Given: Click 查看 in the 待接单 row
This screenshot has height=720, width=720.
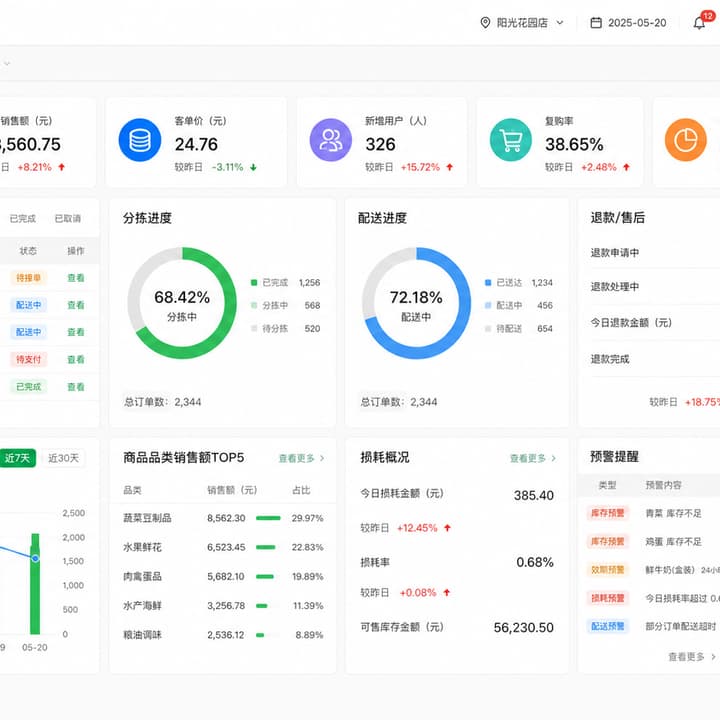Looking at the screenshot, I should tap(76, 278).
